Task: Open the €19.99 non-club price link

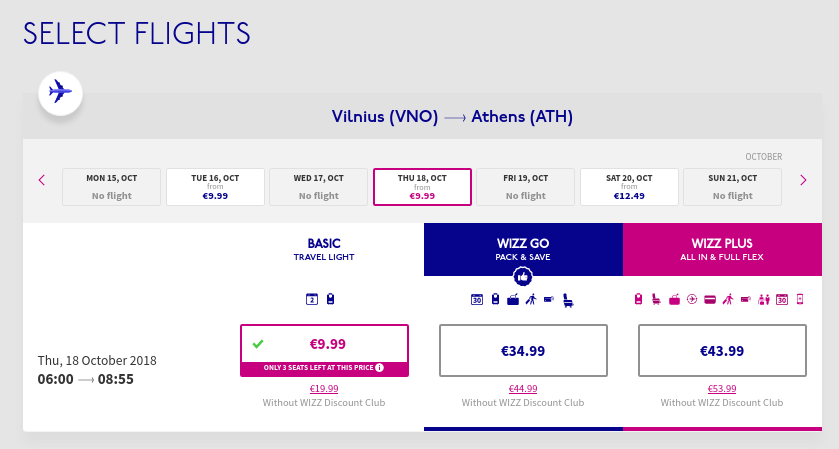Action: (x=324, y=389)
